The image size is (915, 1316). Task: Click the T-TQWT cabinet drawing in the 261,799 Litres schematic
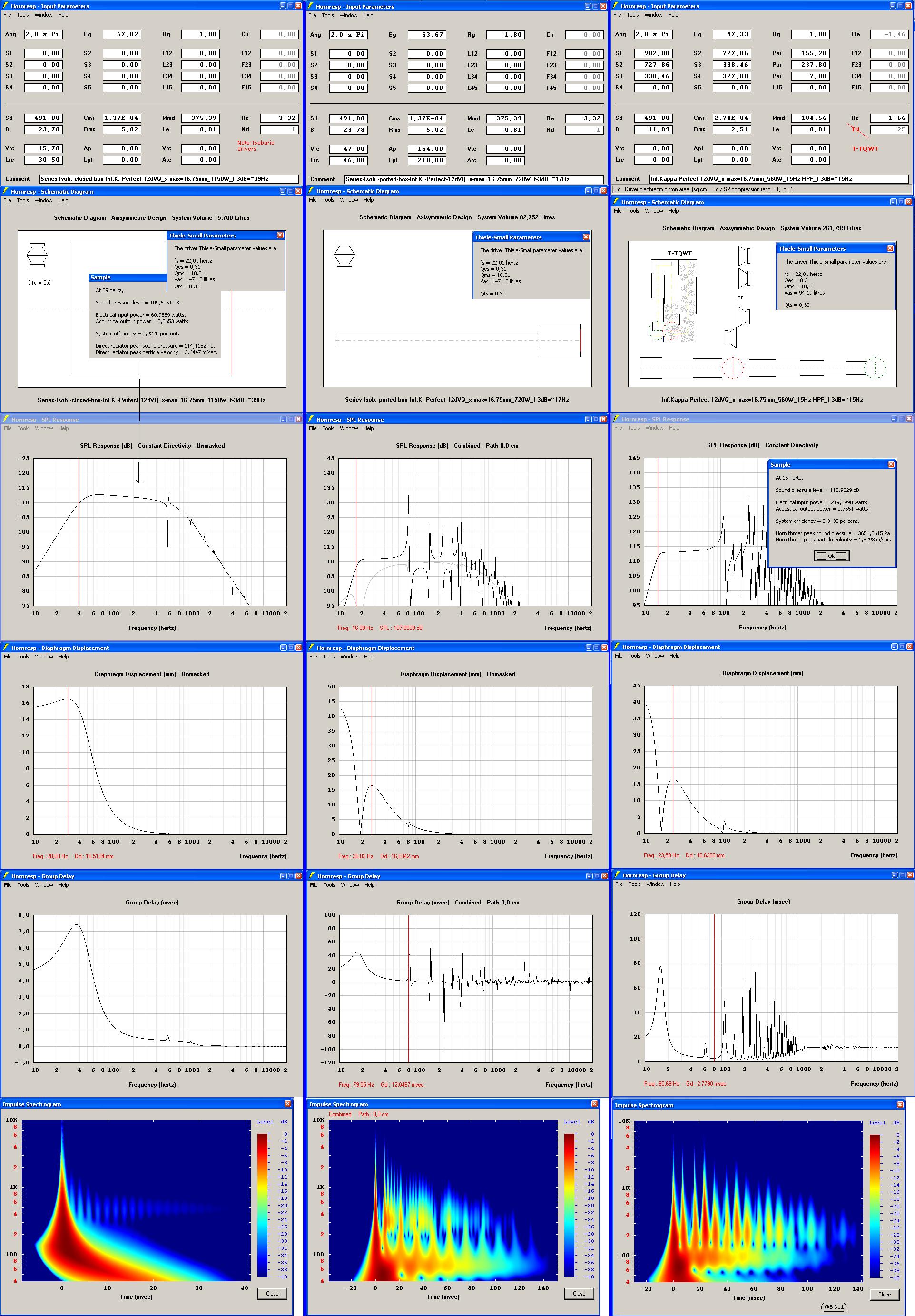pos(674,300)
